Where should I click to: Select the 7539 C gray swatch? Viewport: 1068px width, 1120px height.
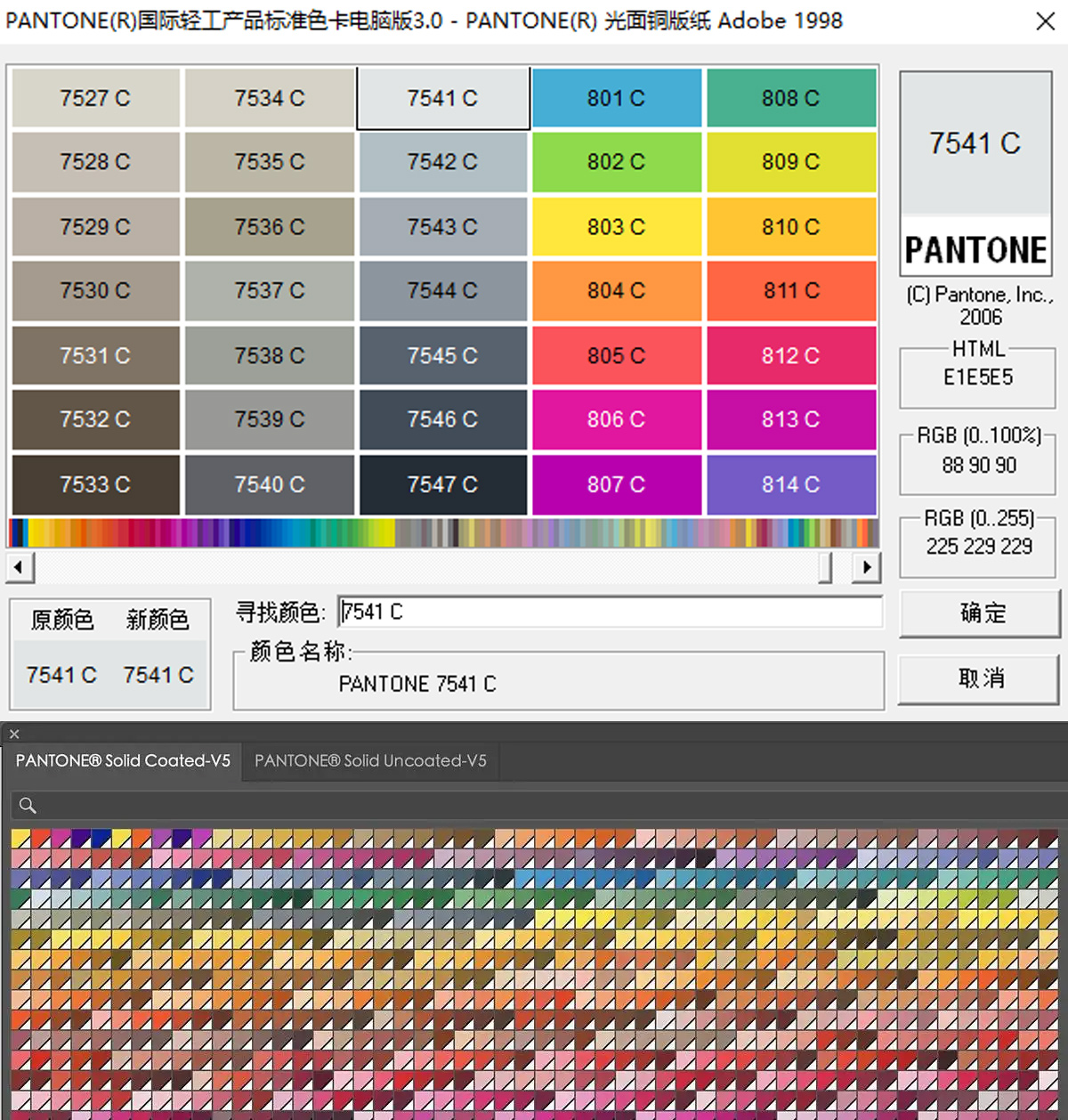click(x=270, y=419)
